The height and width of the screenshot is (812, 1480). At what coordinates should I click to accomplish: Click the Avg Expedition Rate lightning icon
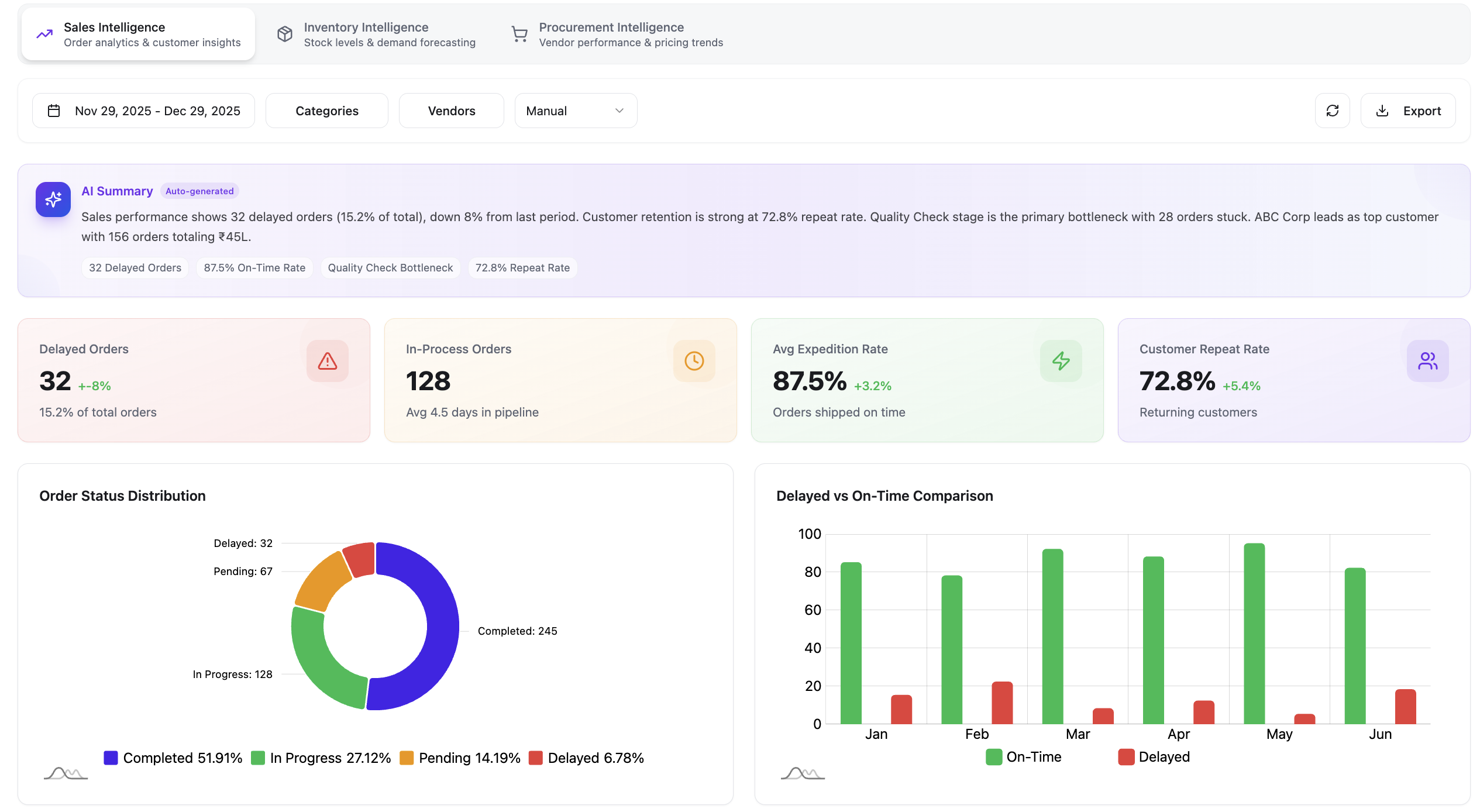(x=1061, y=361)
